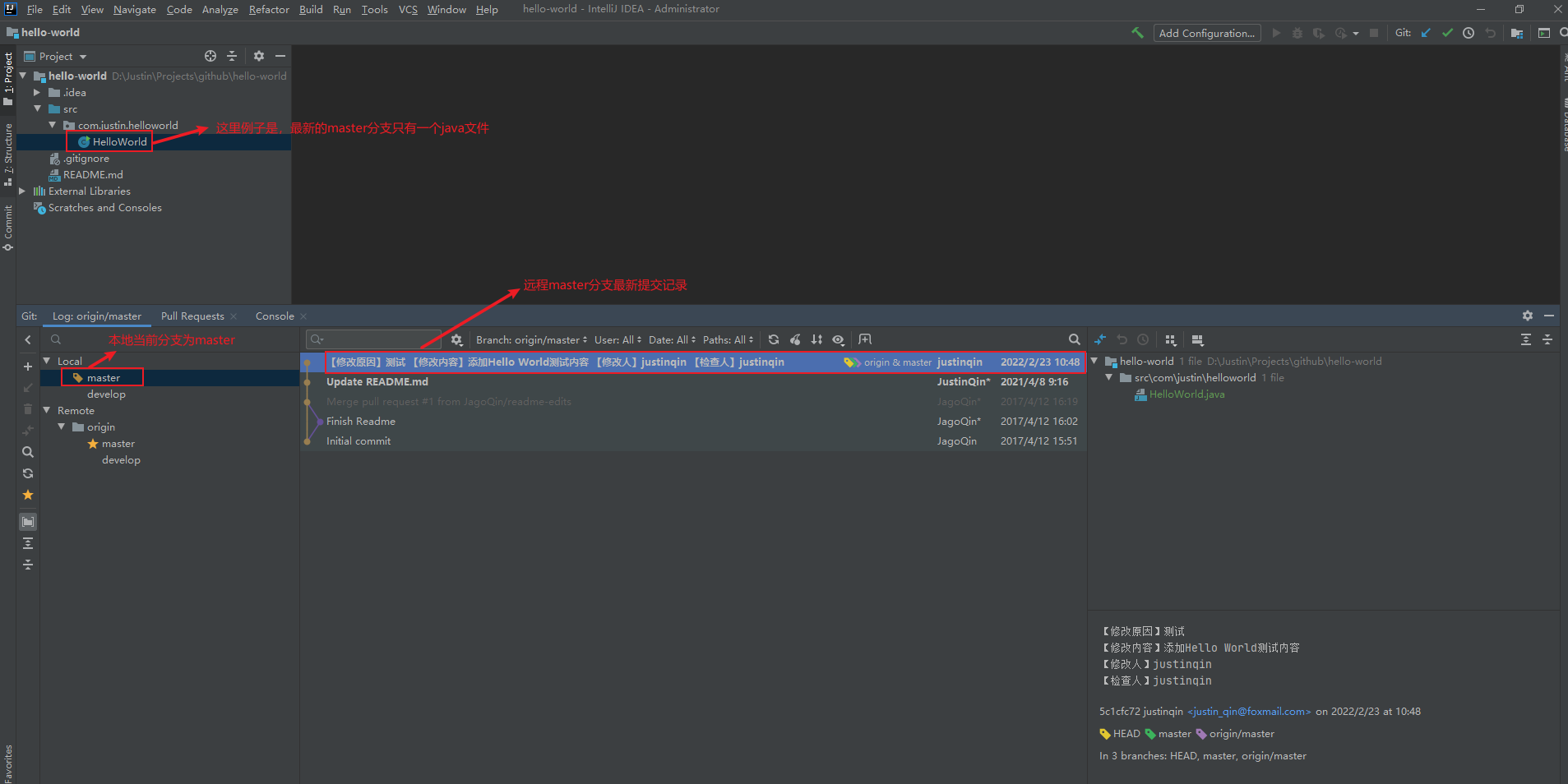
Task: Open Paths: All filter dropdown
Action: coord(728,339)
